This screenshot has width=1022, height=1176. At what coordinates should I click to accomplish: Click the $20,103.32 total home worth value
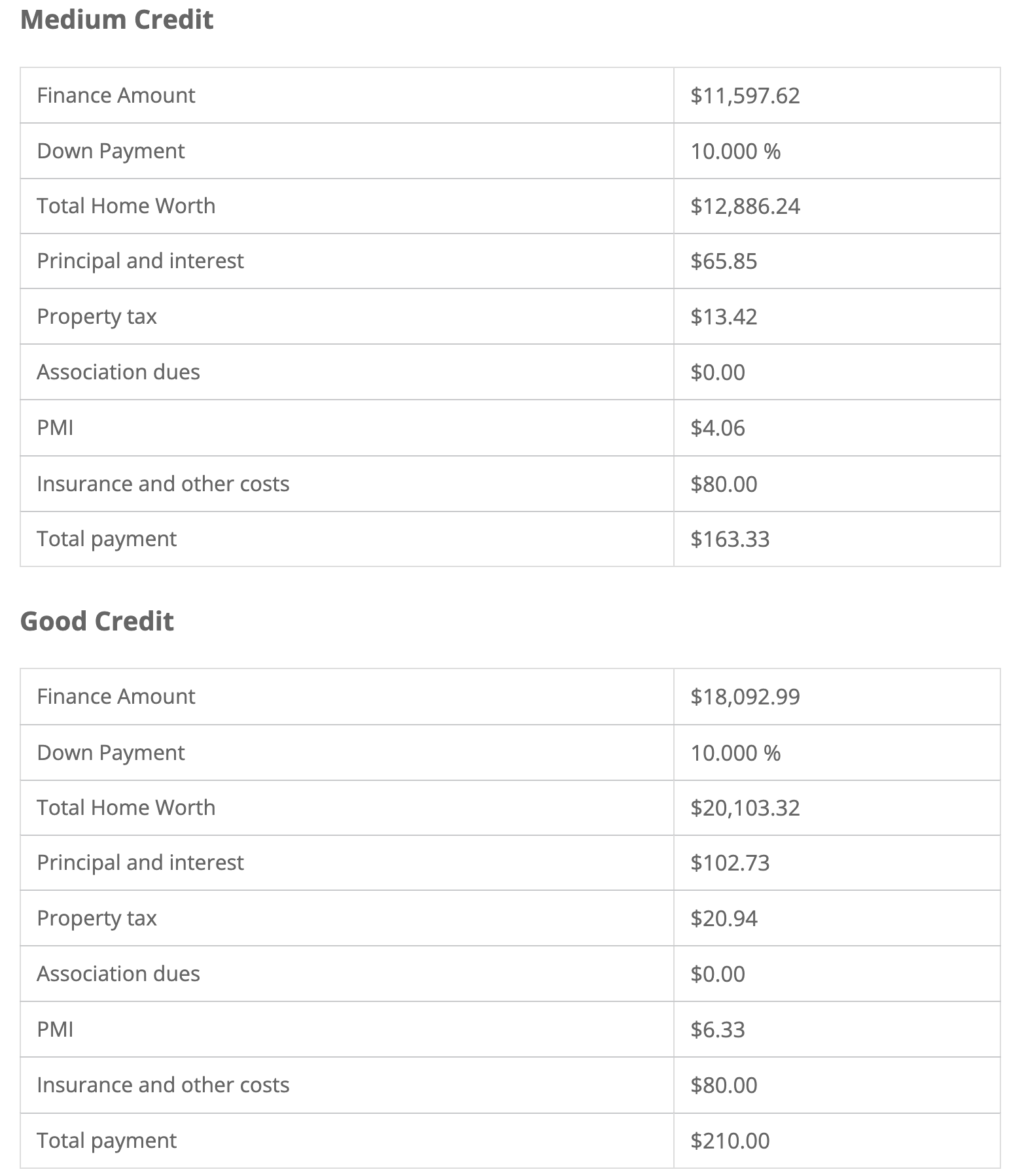tap(745, 808)
